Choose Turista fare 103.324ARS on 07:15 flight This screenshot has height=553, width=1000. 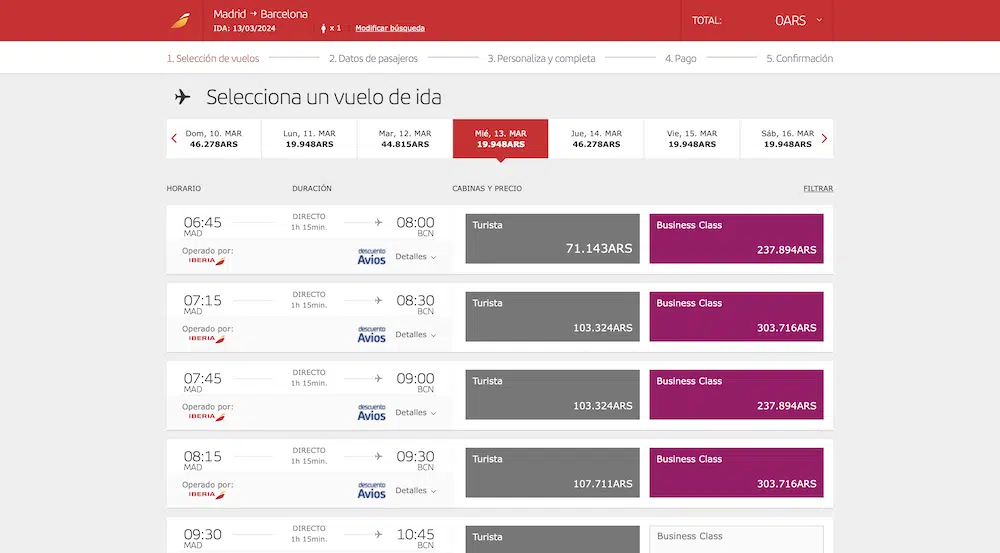pyautogui.click(x=552, y=316)
